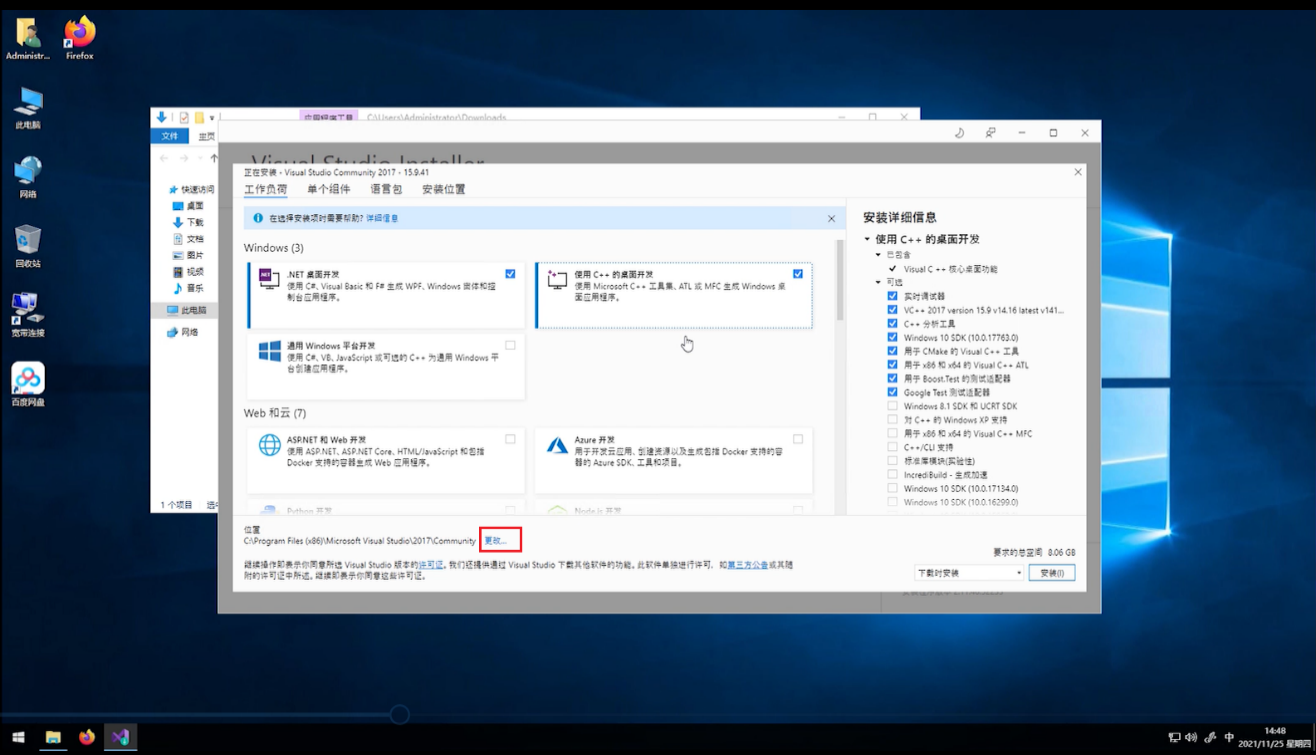This screenshot has width=1316, height=755.
Task: Click the network icon in system tray
Action: (x=1174, y=738)
